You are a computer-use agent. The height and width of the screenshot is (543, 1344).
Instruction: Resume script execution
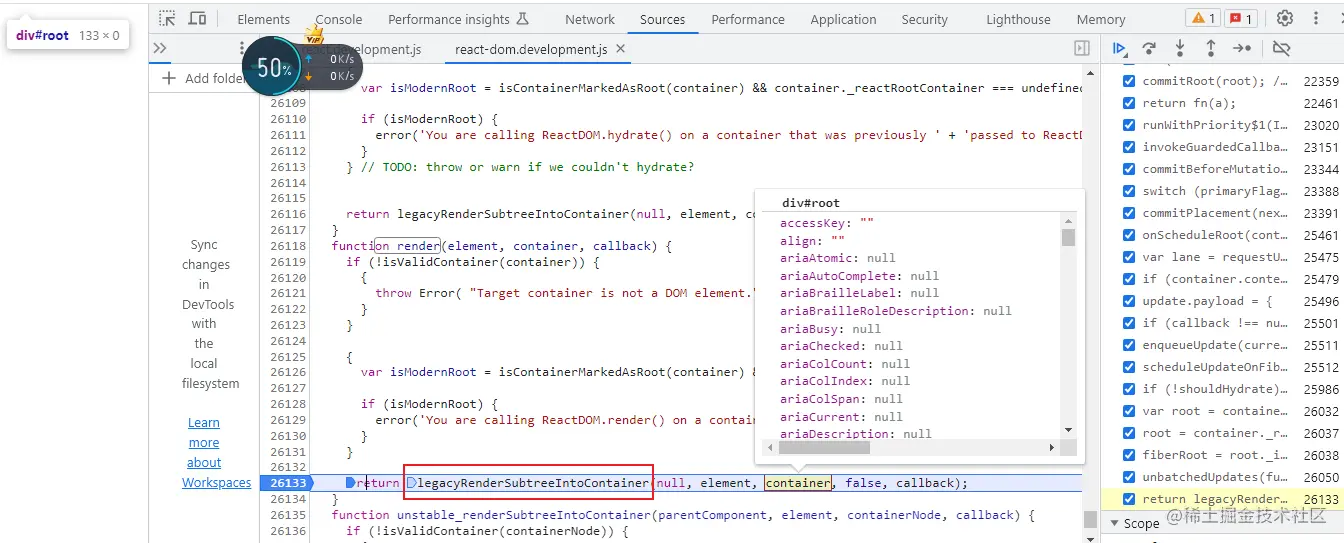[1120, 48]
